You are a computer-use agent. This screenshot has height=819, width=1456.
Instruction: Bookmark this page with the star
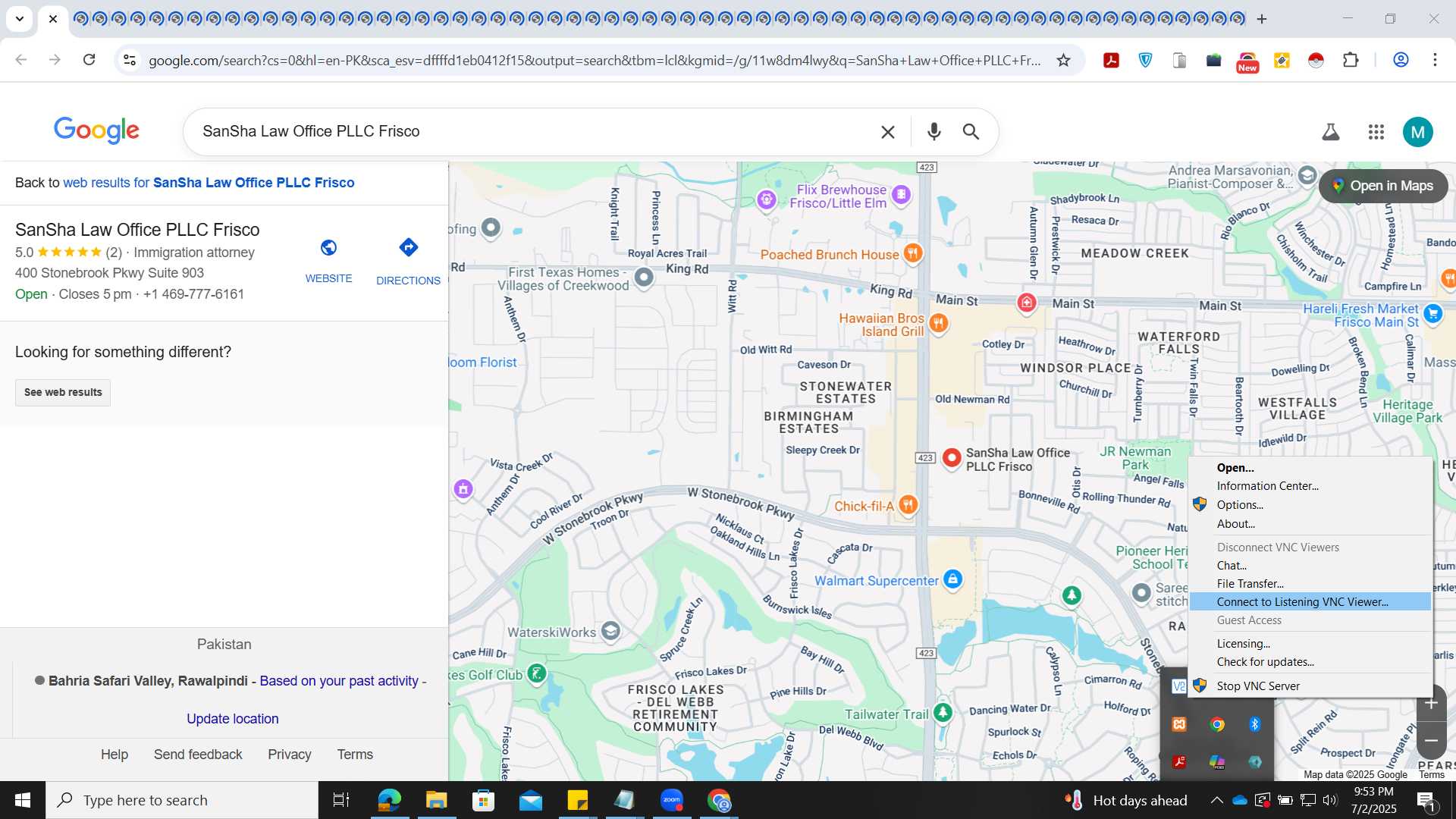click(1063, 60)
